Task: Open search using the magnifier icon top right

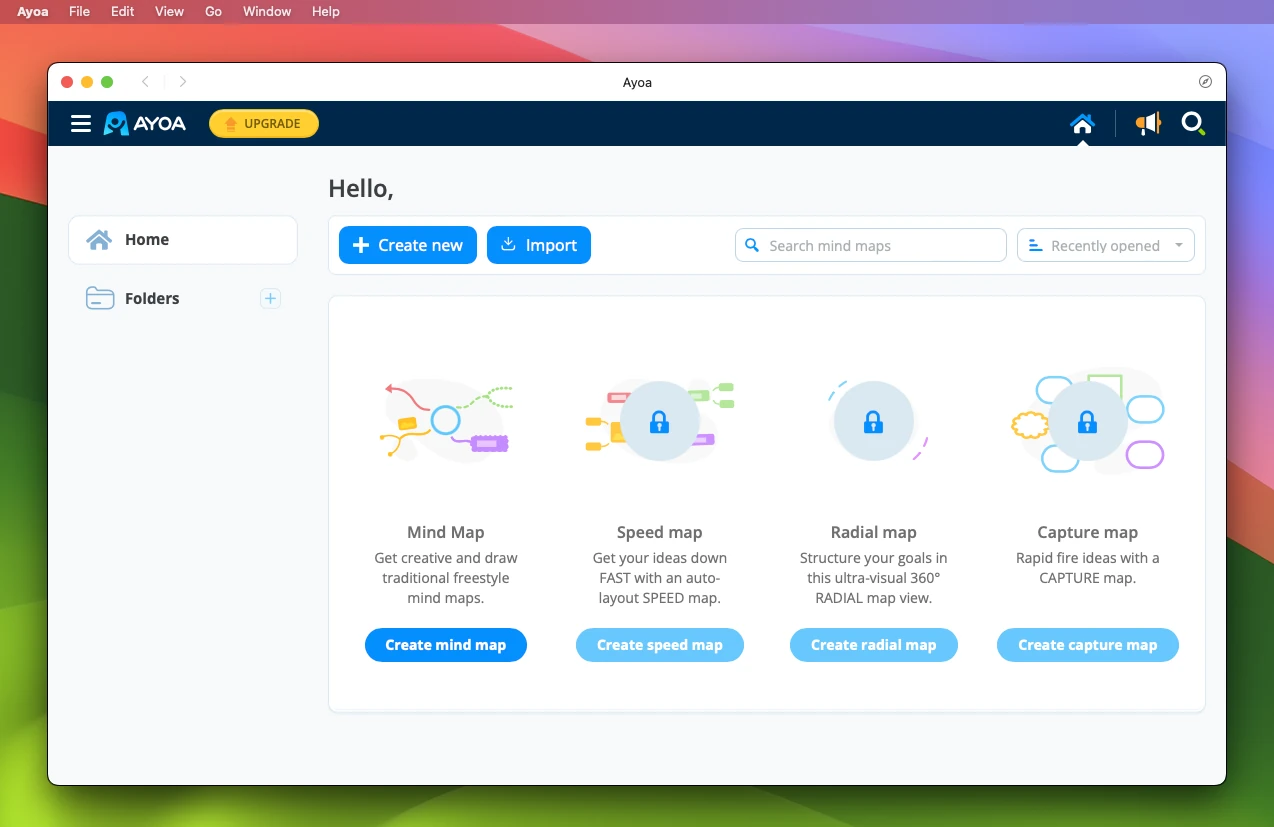Action: pyautogui.click(x=1193, y=123)
